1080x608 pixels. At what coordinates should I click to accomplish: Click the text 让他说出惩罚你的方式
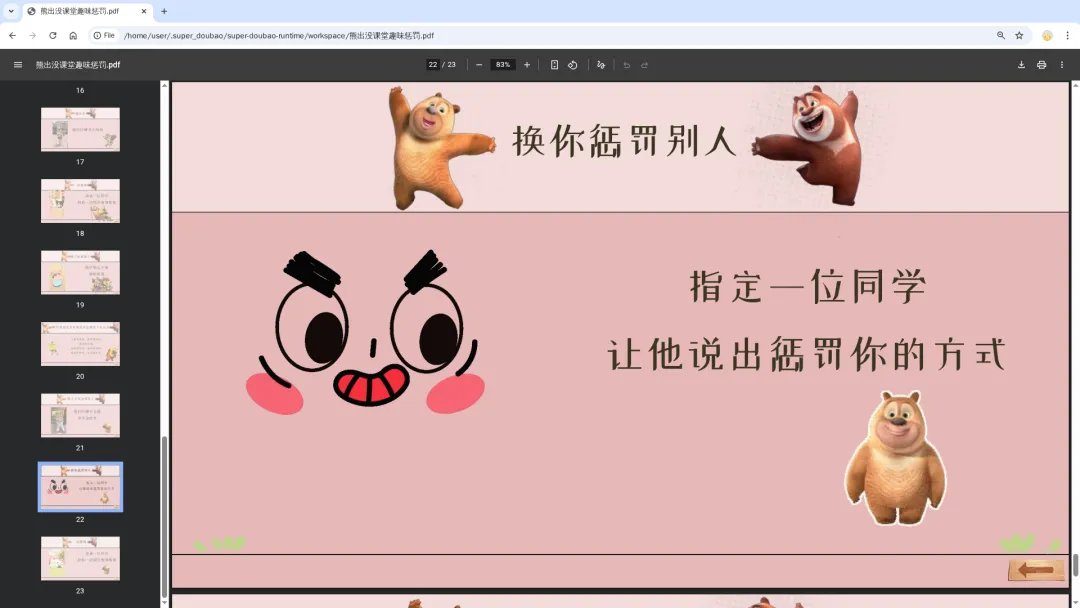(x=807, y=355)
